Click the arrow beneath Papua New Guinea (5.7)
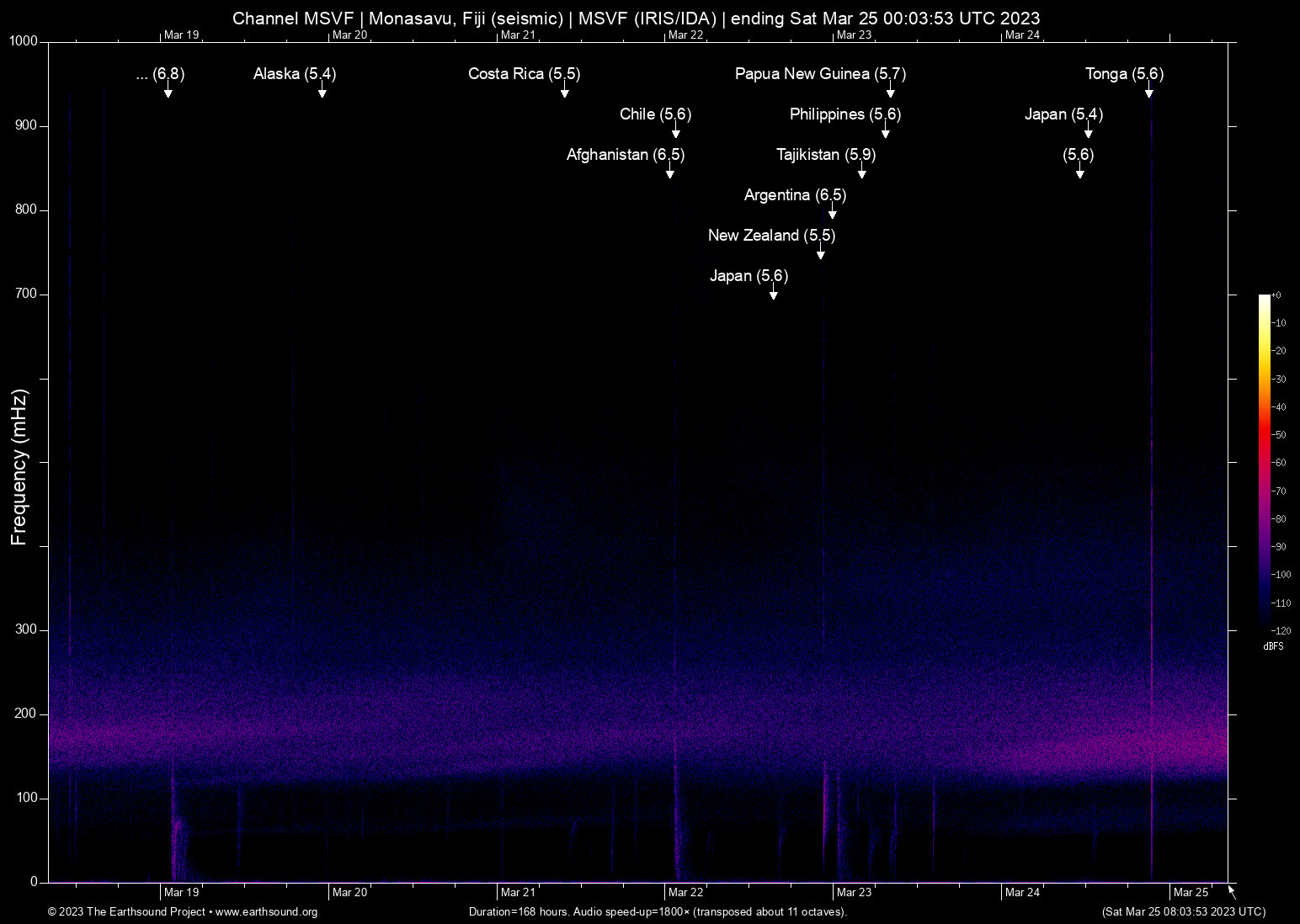 890,90
